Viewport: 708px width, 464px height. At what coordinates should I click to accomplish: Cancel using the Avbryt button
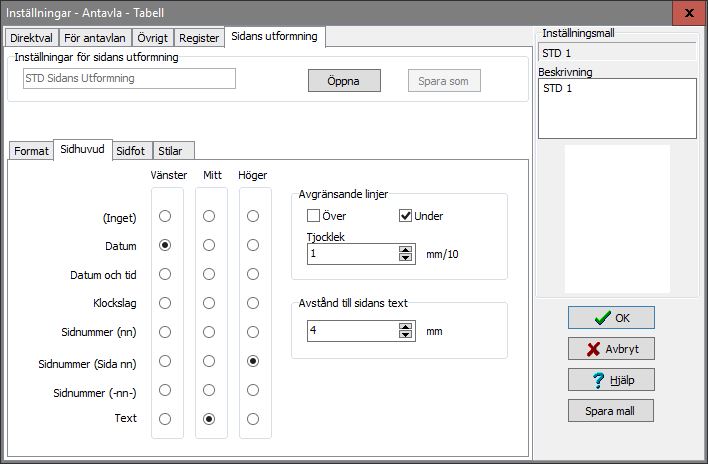pyautogui.click(x=611, y=349)
